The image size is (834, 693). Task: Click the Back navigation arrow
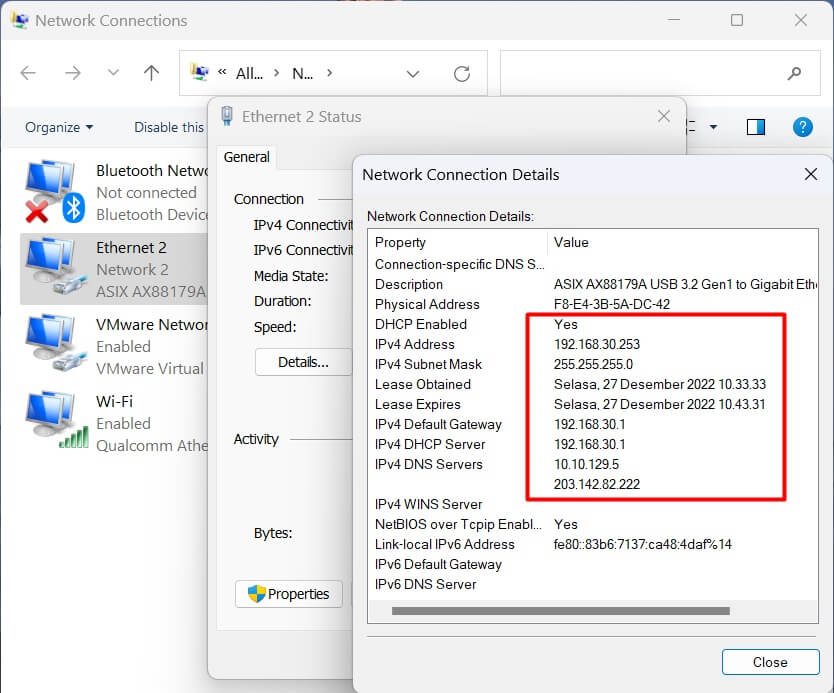point(28,73)
